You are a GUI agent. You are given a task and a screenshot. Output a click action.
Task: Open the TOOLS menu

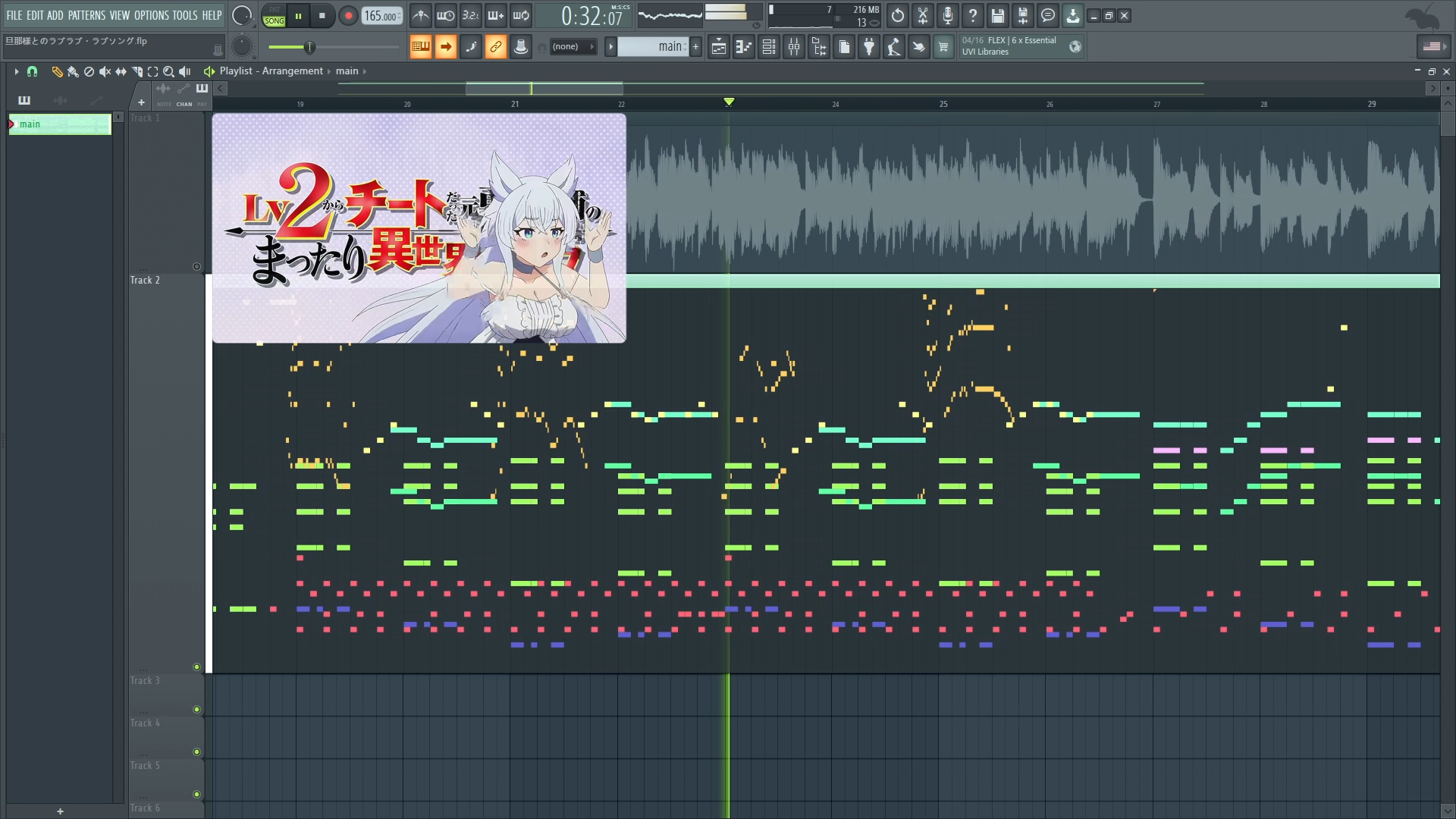[x=184, y=15]
